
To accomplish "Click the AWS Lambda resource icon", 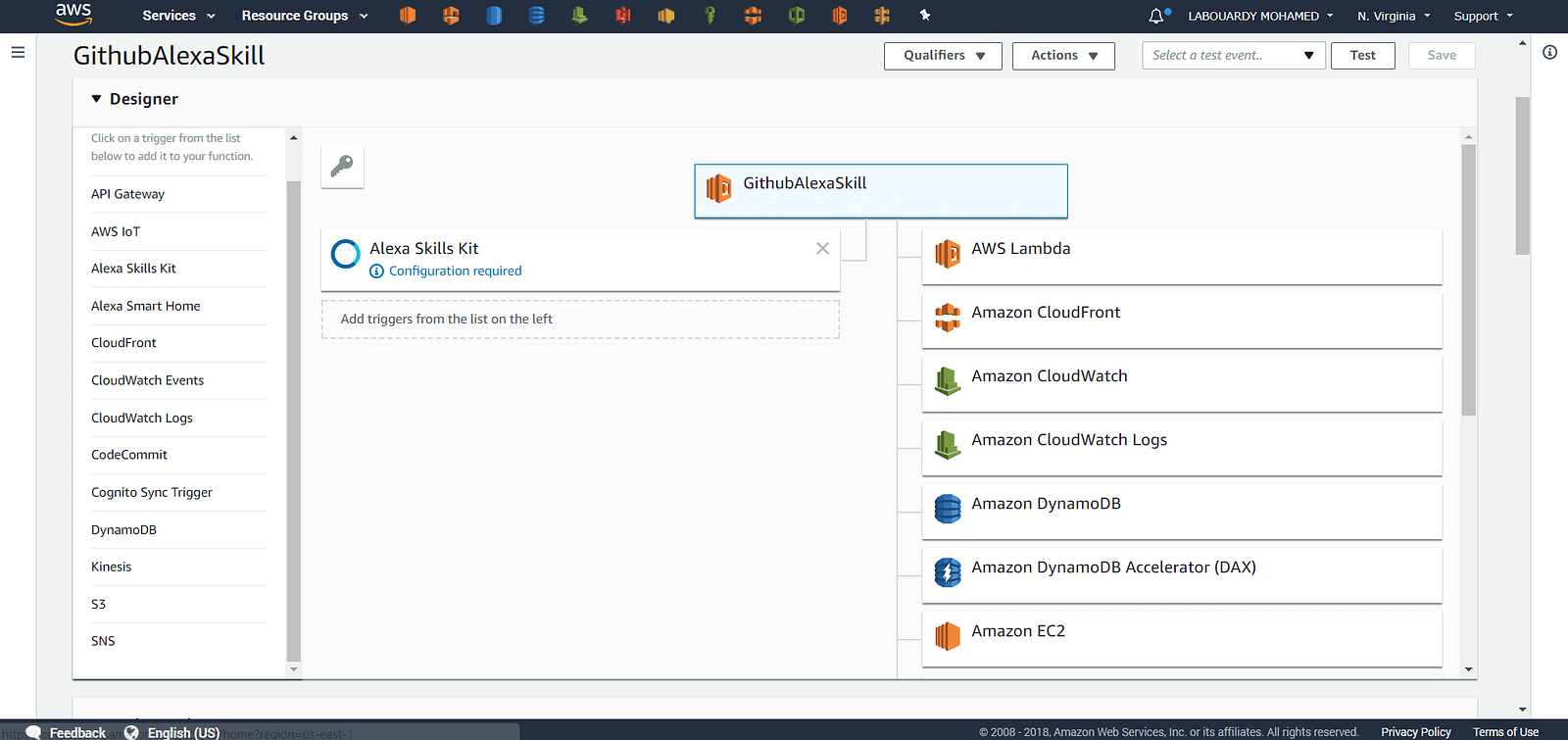I will (948, 254).
